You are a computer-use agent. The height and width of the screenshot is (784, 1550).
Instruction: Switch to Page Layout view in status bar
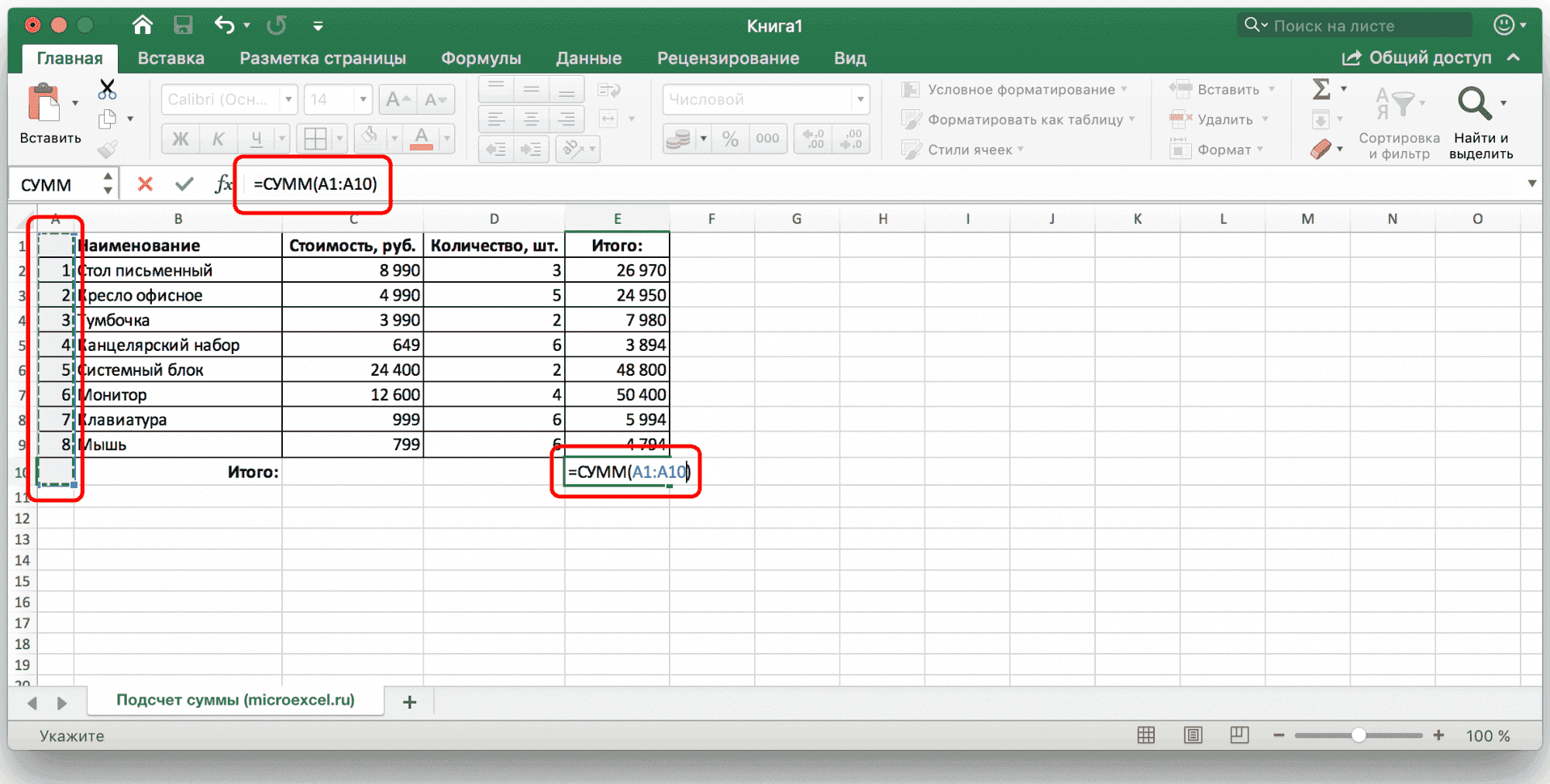(1193, 735)
